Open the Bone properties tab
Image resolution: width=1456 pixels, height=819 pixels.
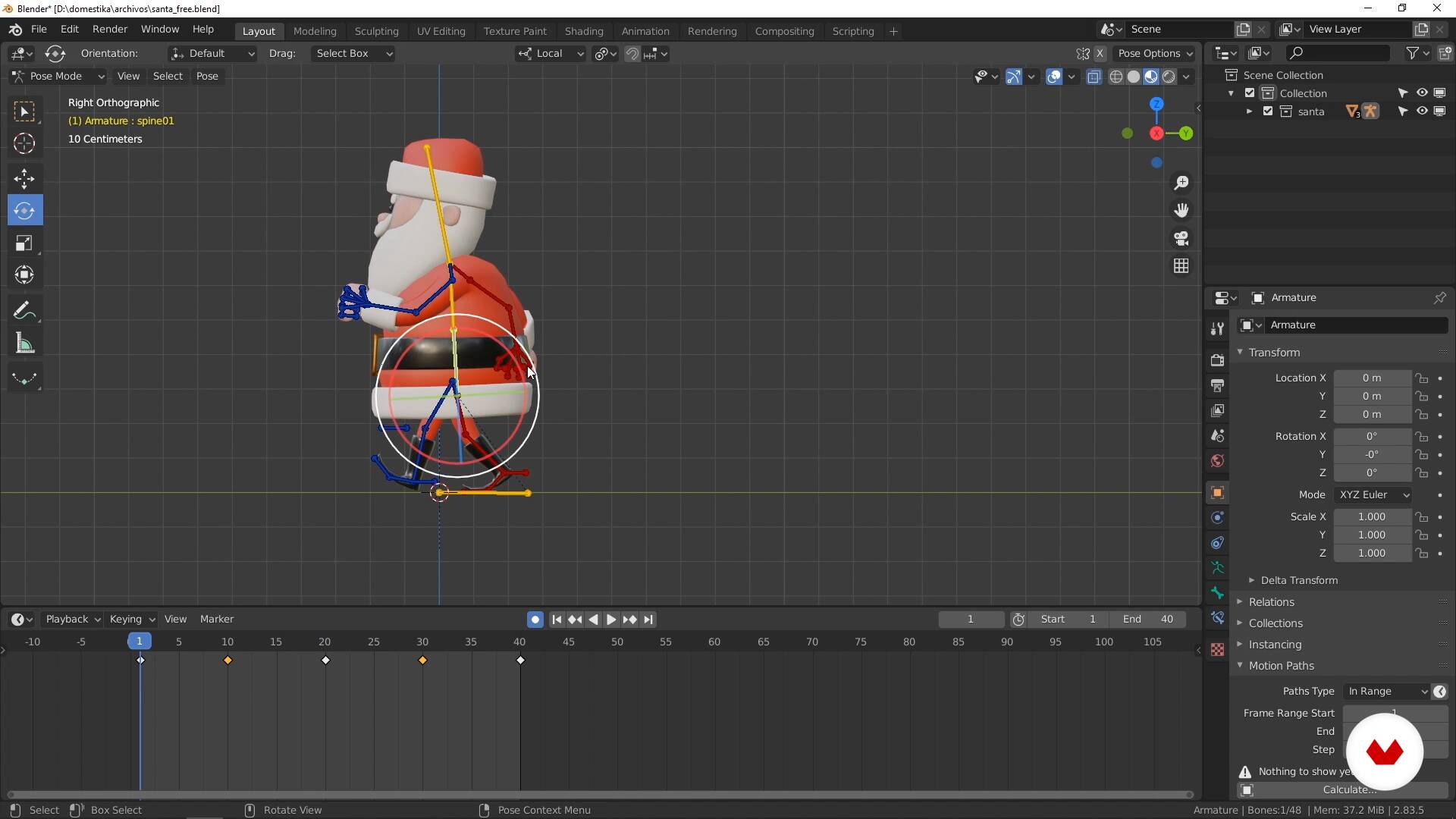pyautogui.click(x=1218, y=593)
